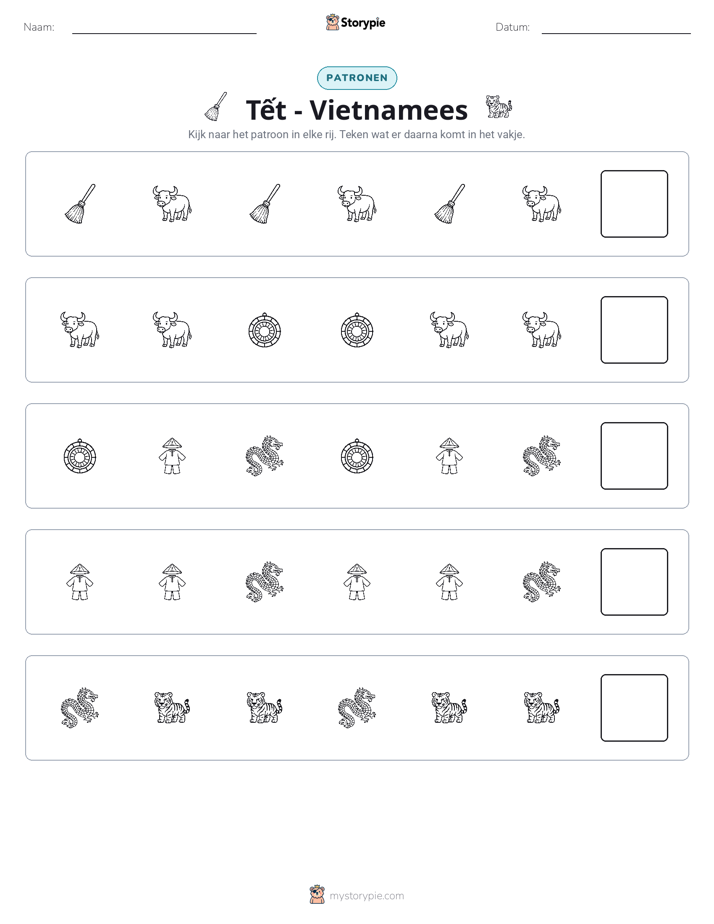
Task: Click the broom icon beside the title
Action: (216, 107)
